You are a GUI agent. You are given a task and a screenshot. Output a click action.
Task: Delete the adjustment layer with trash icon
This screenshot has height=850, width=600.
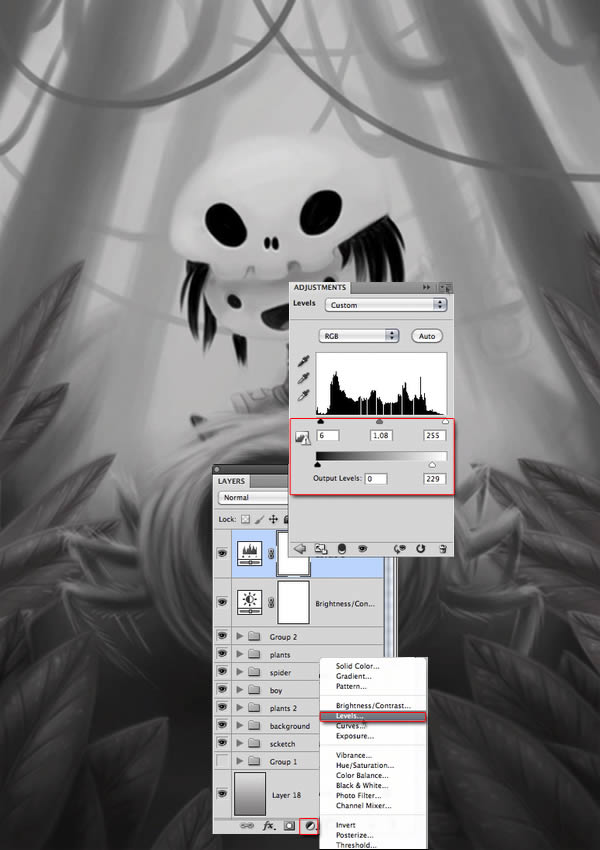pos(443,549)
